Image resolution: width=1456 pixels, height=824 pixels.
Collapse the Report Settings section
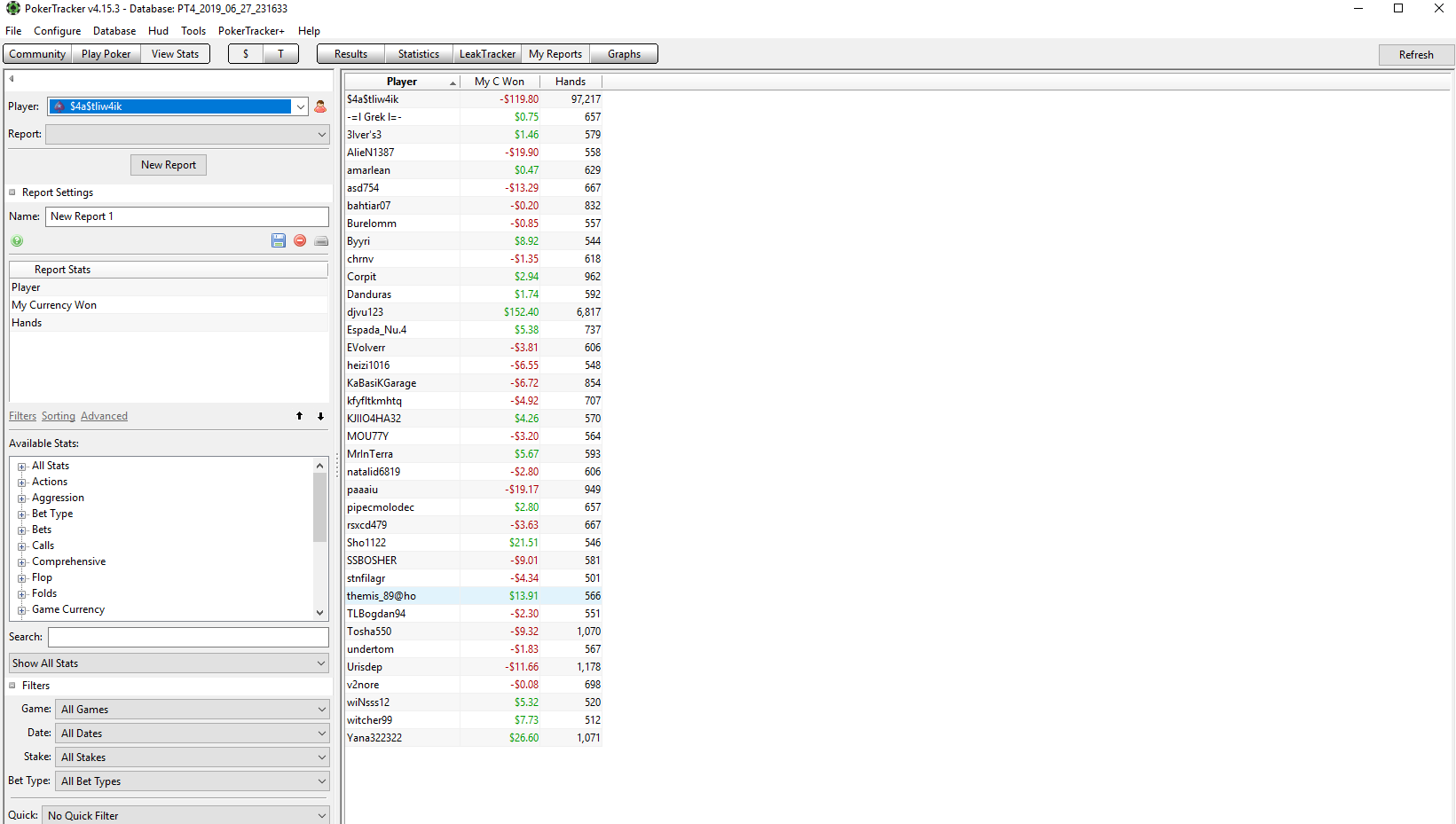[x=12, y=192]
